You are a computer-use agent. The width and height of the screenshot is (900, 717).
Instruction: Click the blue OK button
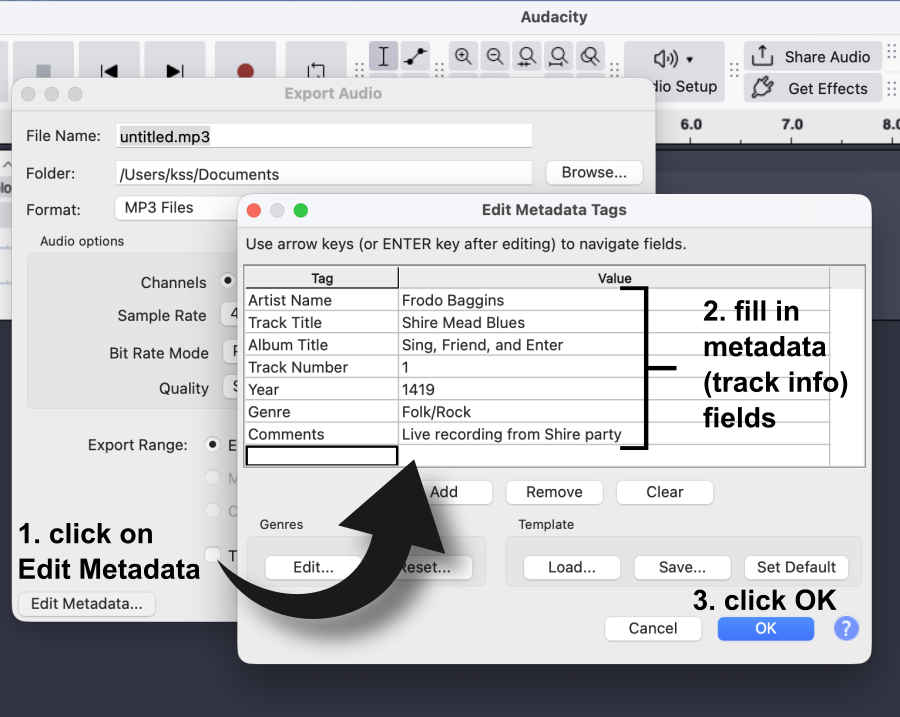click(x=766, y=629)
